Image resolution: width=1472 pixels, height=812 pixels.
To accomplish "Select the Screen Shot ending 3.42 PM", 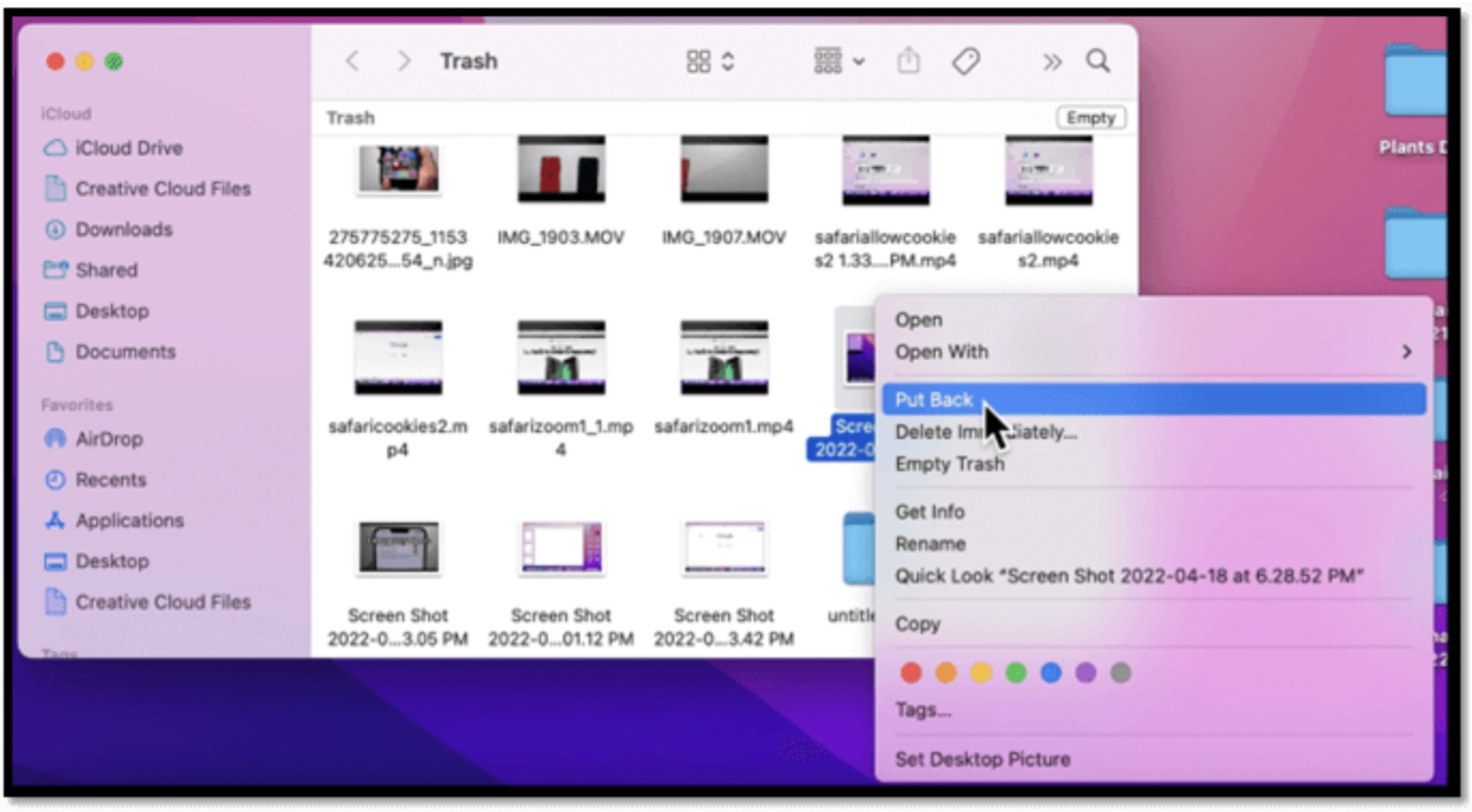I will tap(724, 585).
